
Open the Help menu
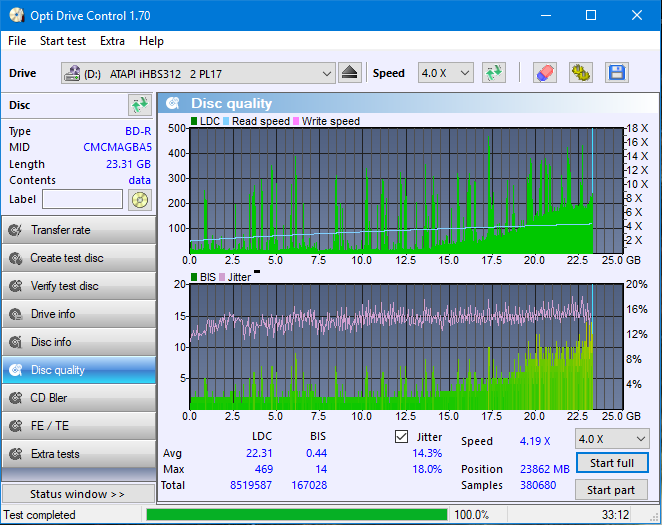151,41
